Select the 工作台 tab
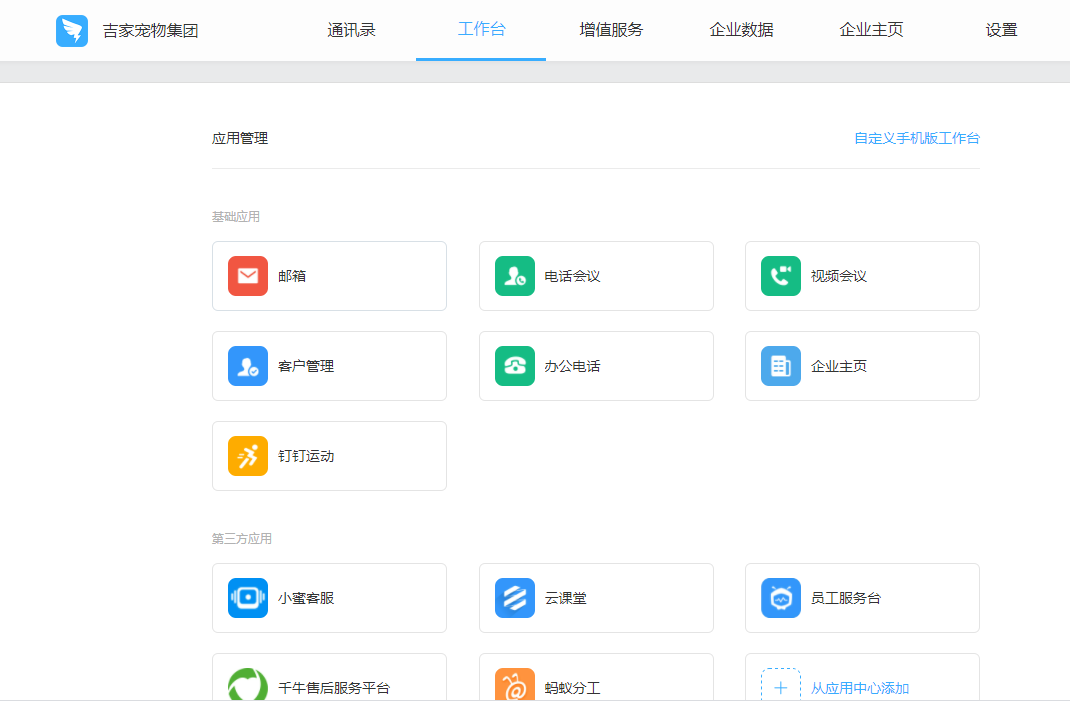The width and height of the screenshot is (1070, 702). (481, 29)
